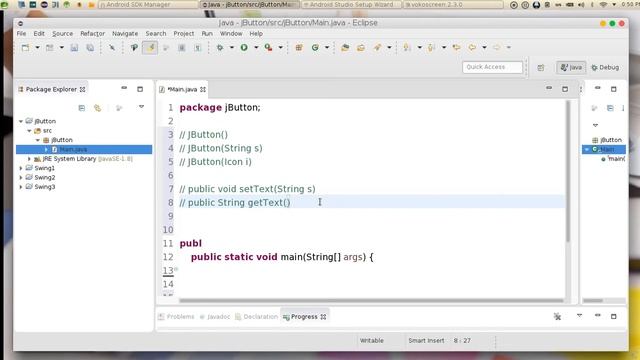Image resolution: width=640 pixels, height=360 pixels.
Task: Click the editor horizontal scrollbar
Action: coord(371,301)
